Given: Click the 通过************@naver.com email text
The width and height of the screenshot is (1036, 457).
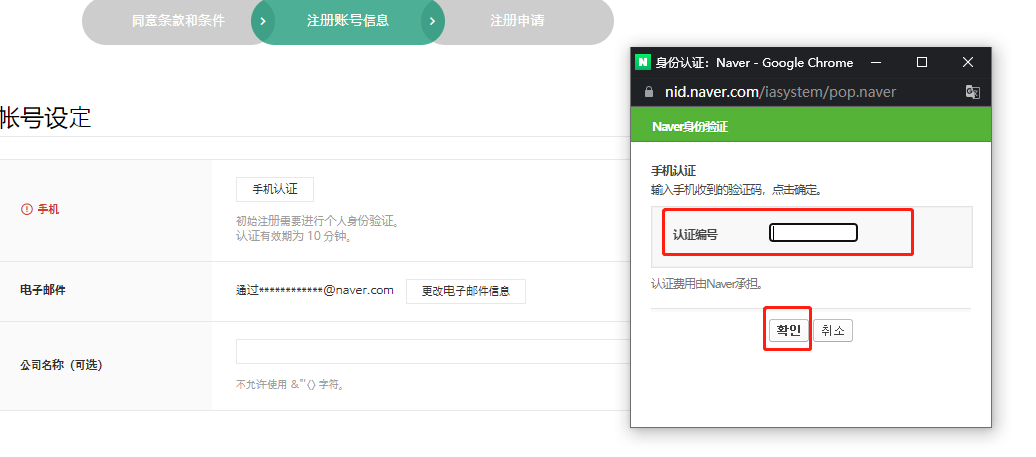Looking at the screenshot, I should pyautogui.click(x=315, y=290).
